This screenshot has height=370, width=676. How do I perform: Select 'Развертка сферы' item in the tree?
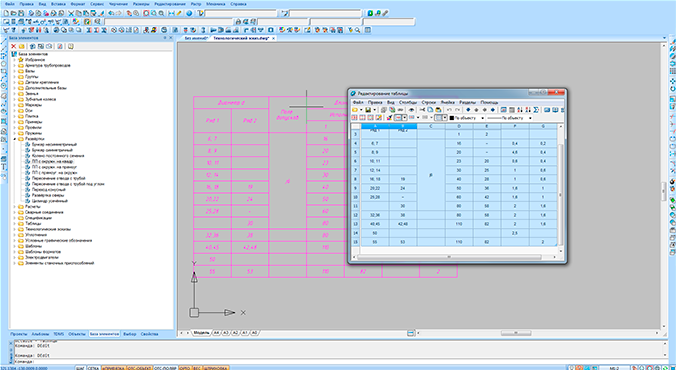pos(48,195)
